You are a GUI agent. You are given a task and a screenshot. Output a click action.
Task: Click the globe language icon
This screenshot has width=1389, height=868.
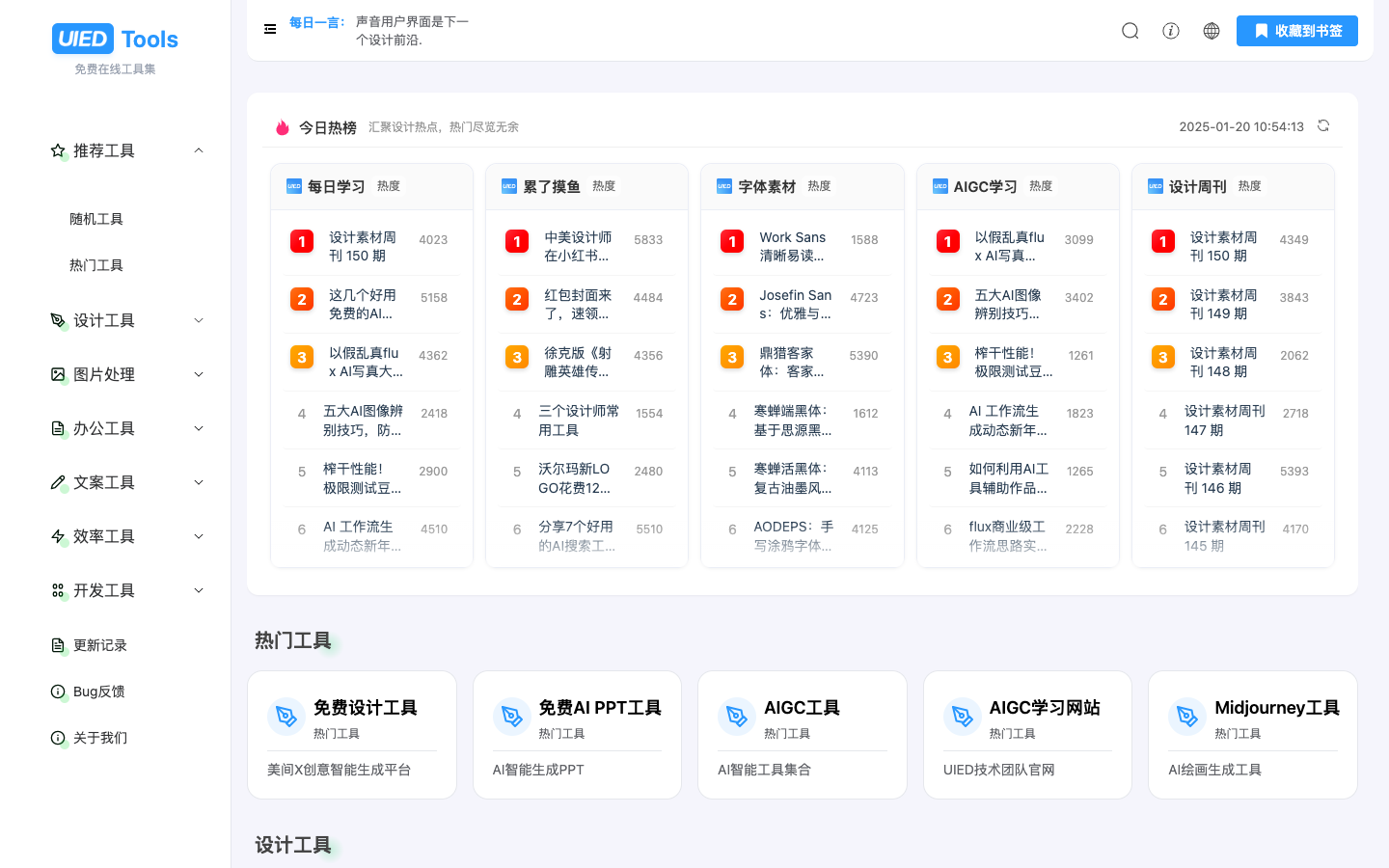tap(1211, 31)
